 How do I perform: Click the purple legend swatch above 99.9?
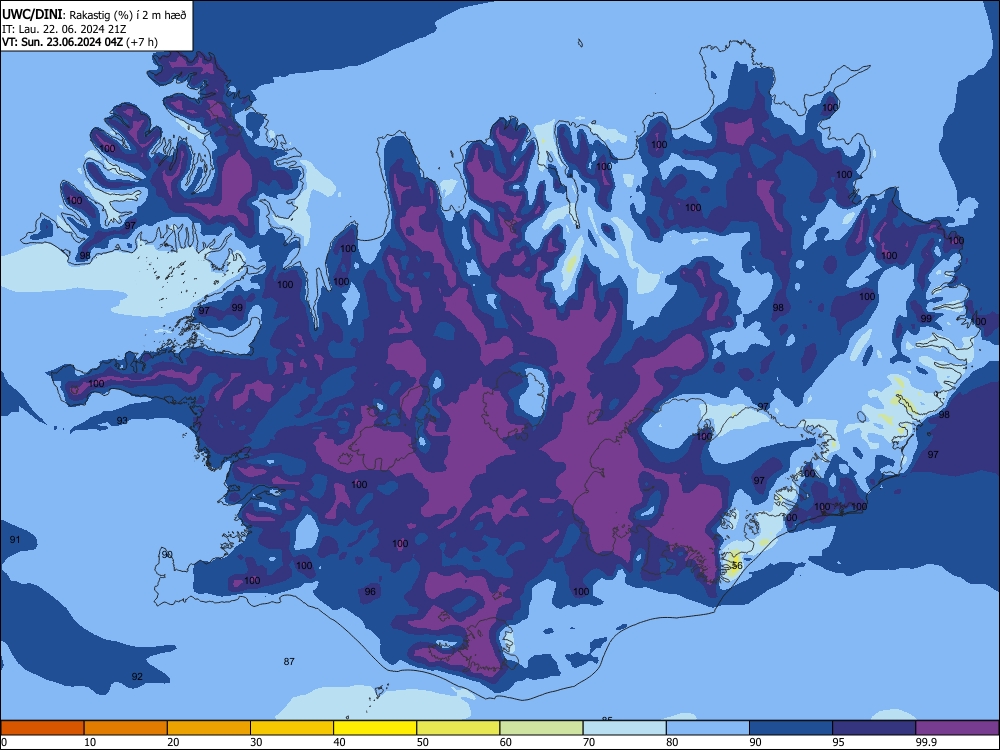pos(957,728)
